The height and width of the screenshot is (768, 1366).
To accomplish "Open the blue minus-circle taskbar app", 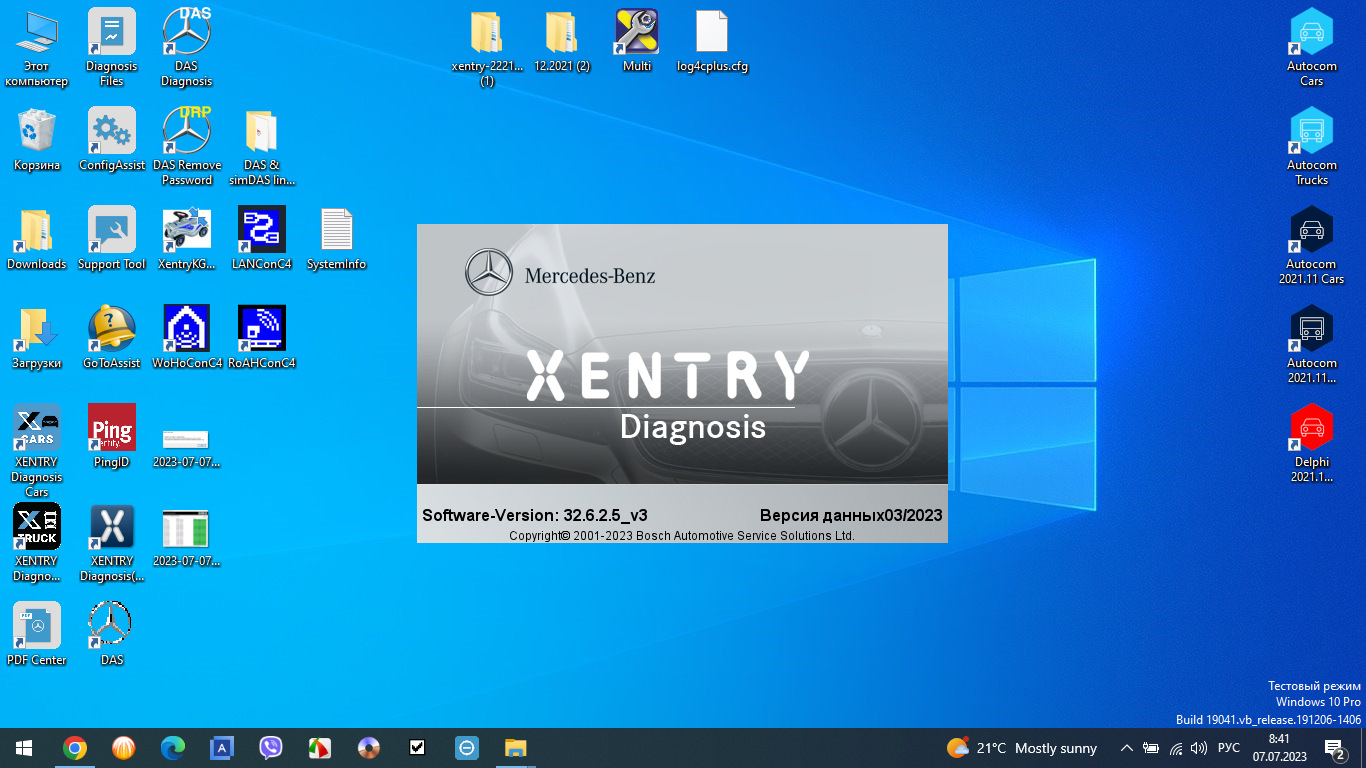I will [x=467, y=748].
